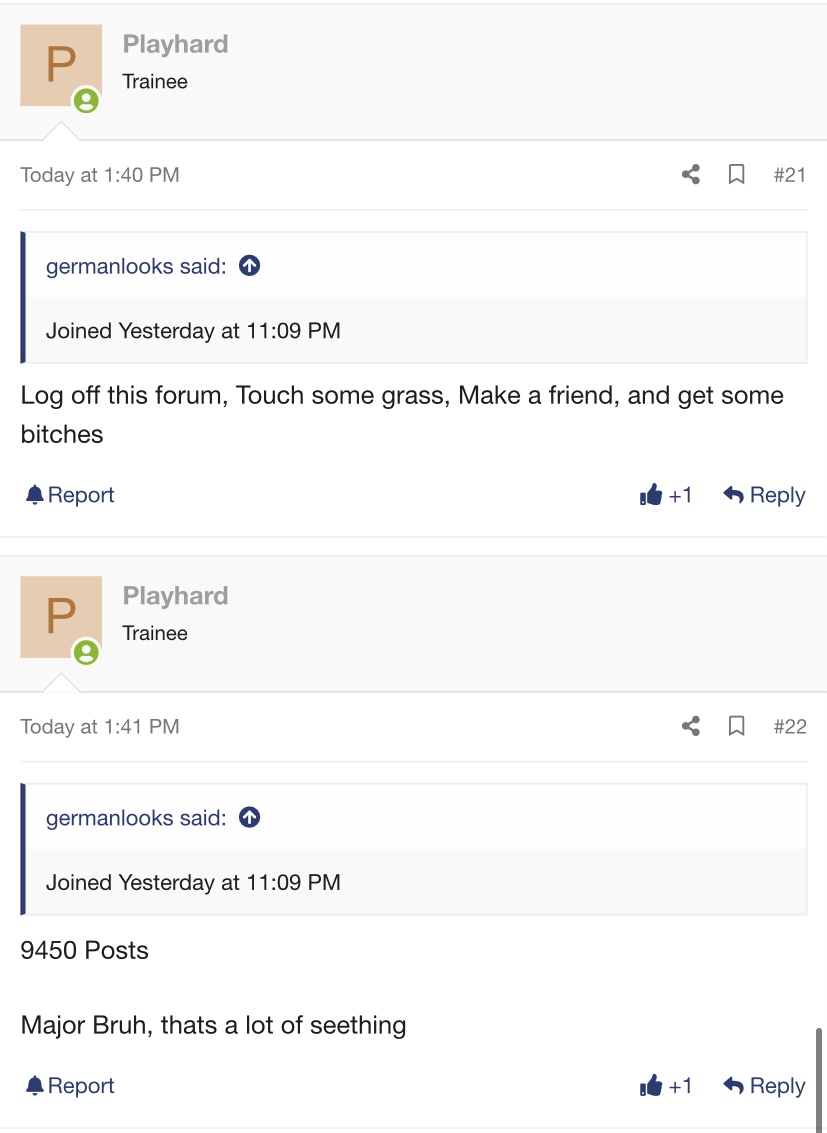Open permalink #22
The image size is (827, 1133).
click(789, 726)
